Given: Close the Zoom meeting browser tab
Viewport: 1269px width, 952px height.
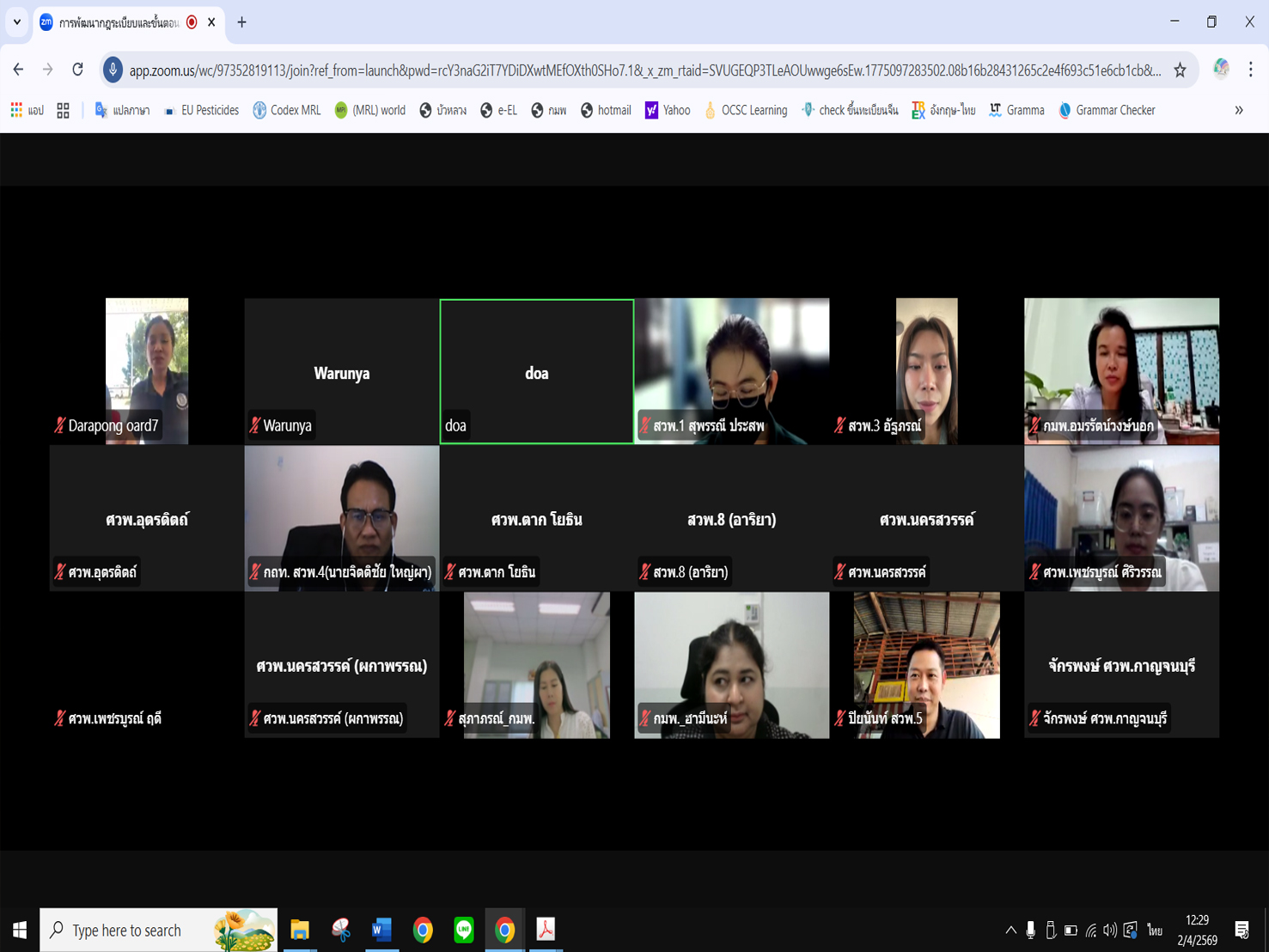Looking at the screenshot, I should [x=211, y=22].
